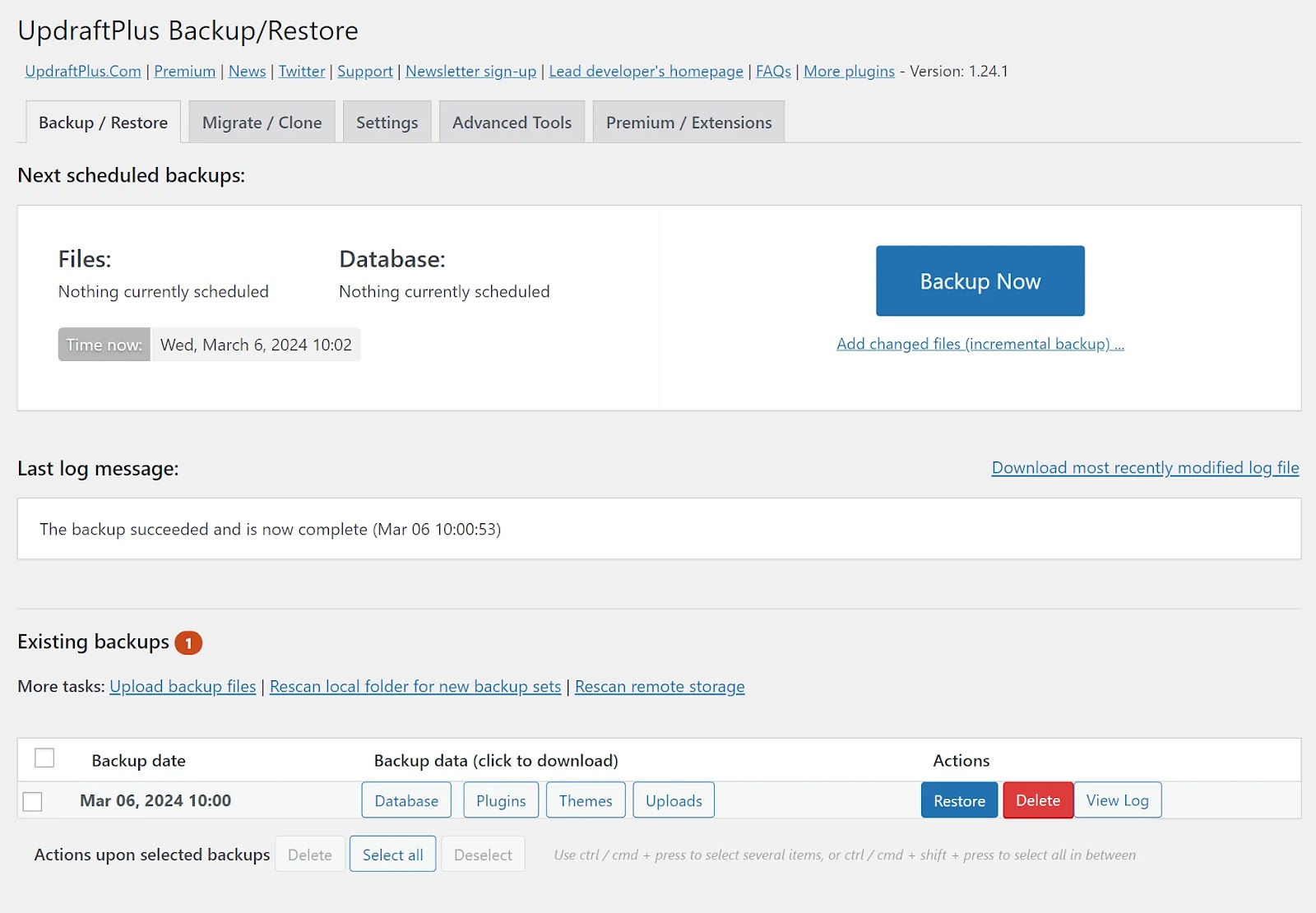Image resolution: width=1316 pixels, height=913 pixels.
Task: Delete the Mar 06 backup
Action: (x=1037, y=799)
